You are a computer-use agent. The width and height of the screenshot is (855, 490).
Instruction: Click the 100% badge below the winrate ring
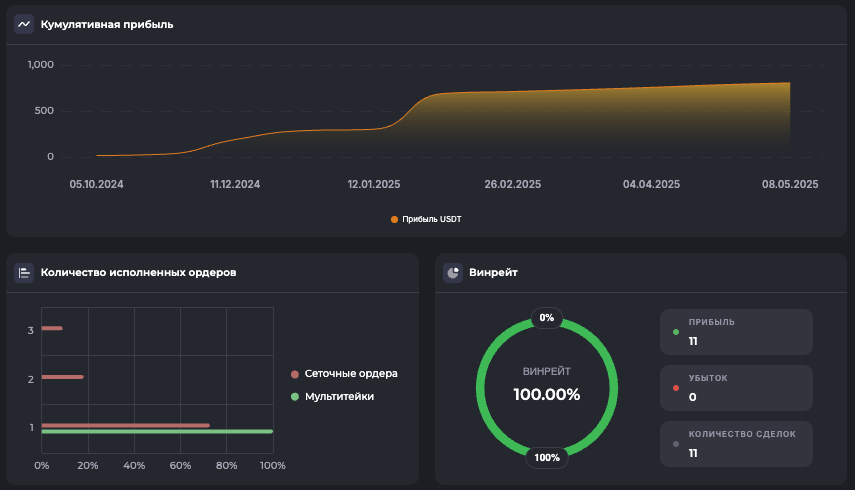(x=546, y=458)
